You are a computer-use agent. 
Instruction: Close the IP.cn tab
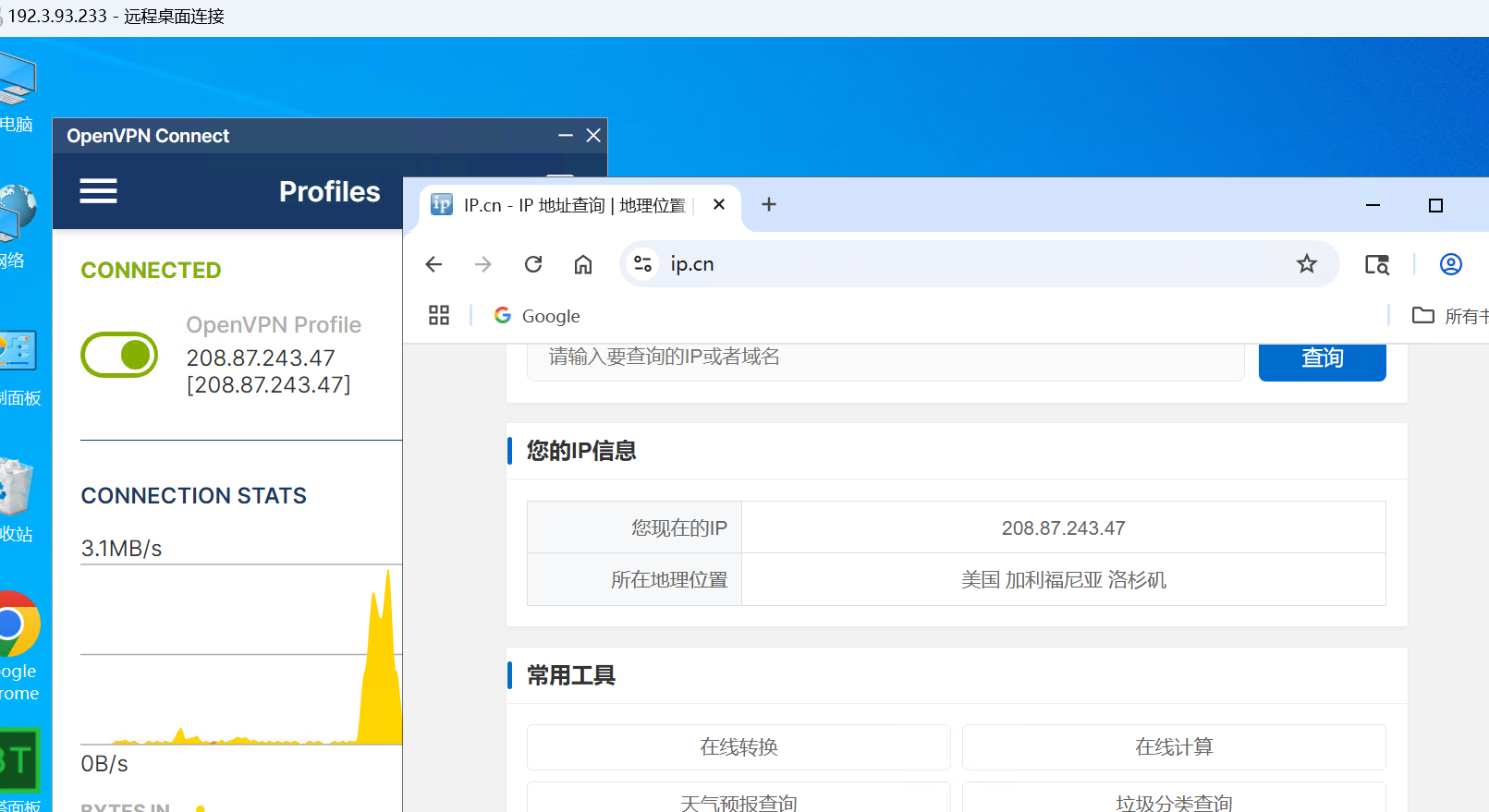[719, 205]
